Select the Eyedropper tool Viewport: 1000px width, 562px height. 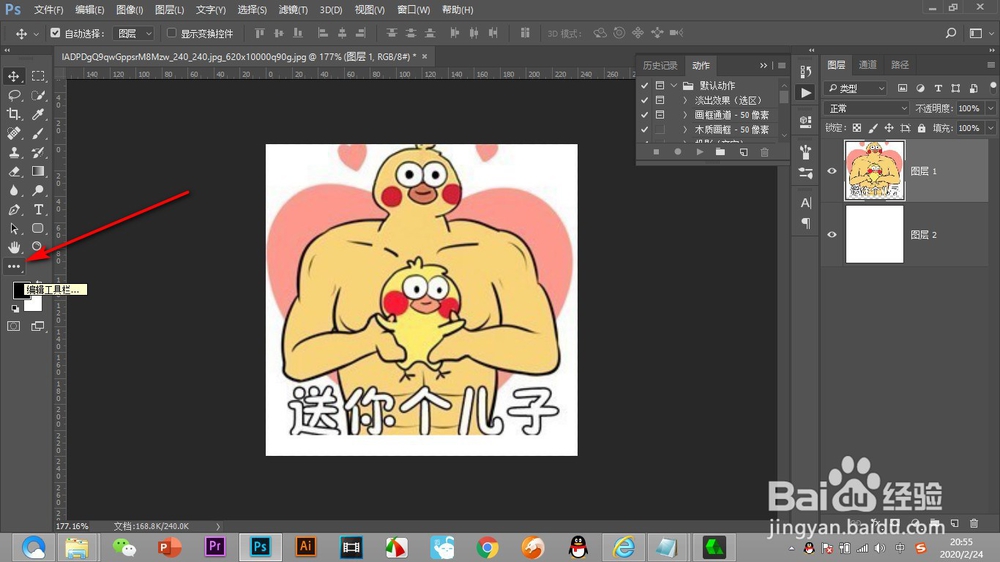38,114
